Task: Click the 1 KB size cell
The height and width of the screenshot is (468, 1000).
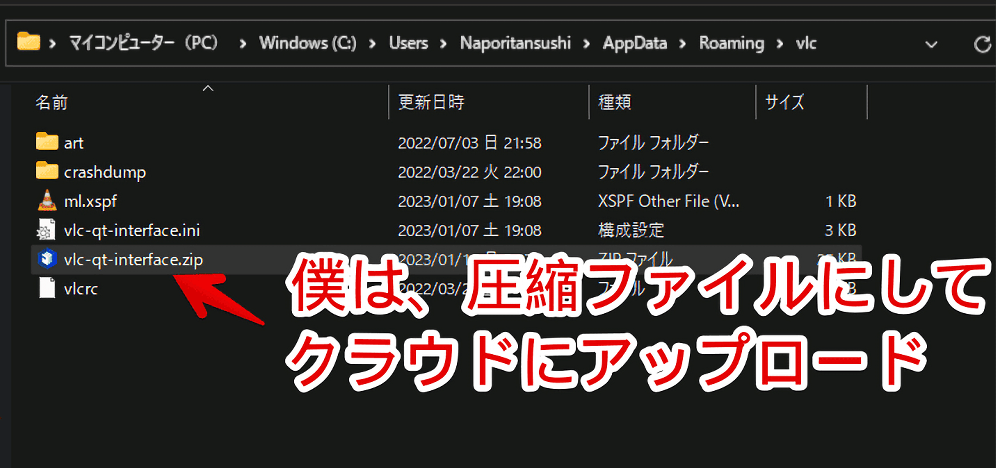Action: pyautogui.click(x=841, y=201)
